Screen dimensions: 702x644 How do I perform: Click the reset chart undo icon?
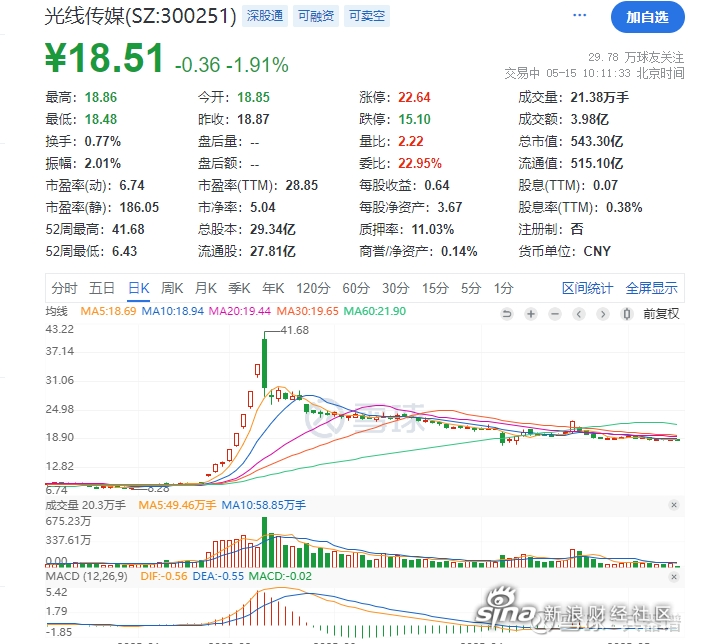click(507, 314)
